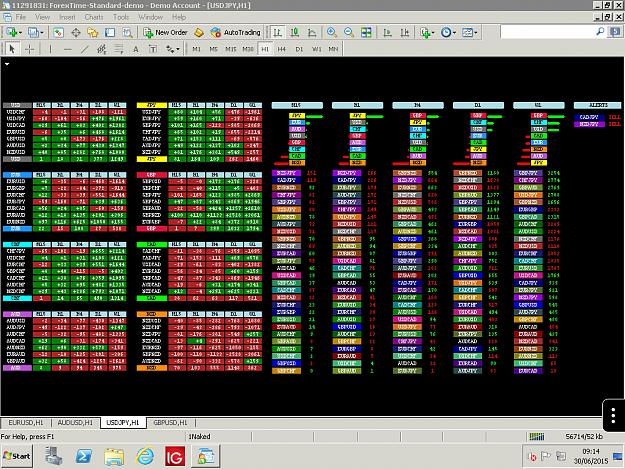
Task: Select the Fibonacci retracement tool
Action: click(119, 49)
